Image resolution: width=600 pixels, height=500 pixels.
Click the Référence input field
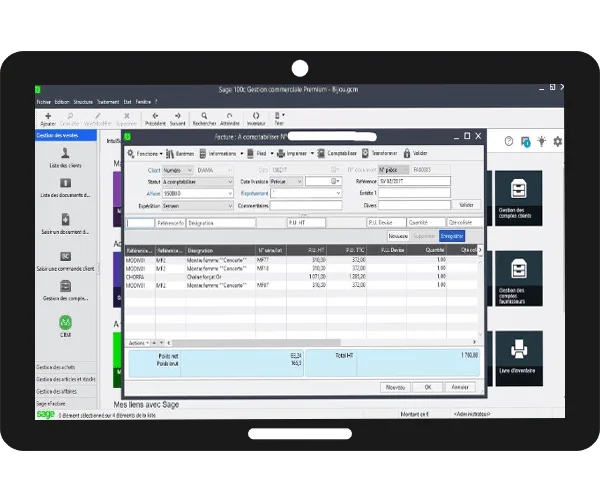click(x=414, y=181)
